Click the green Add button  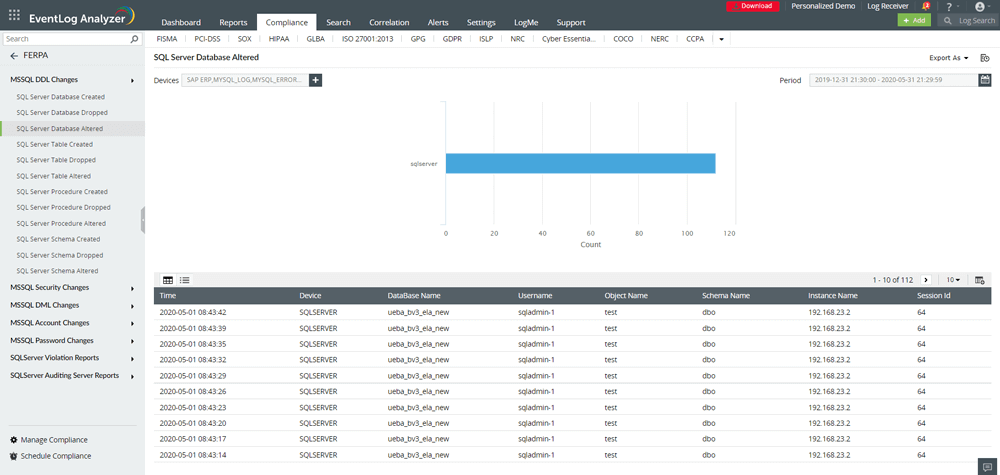(914, 20)
